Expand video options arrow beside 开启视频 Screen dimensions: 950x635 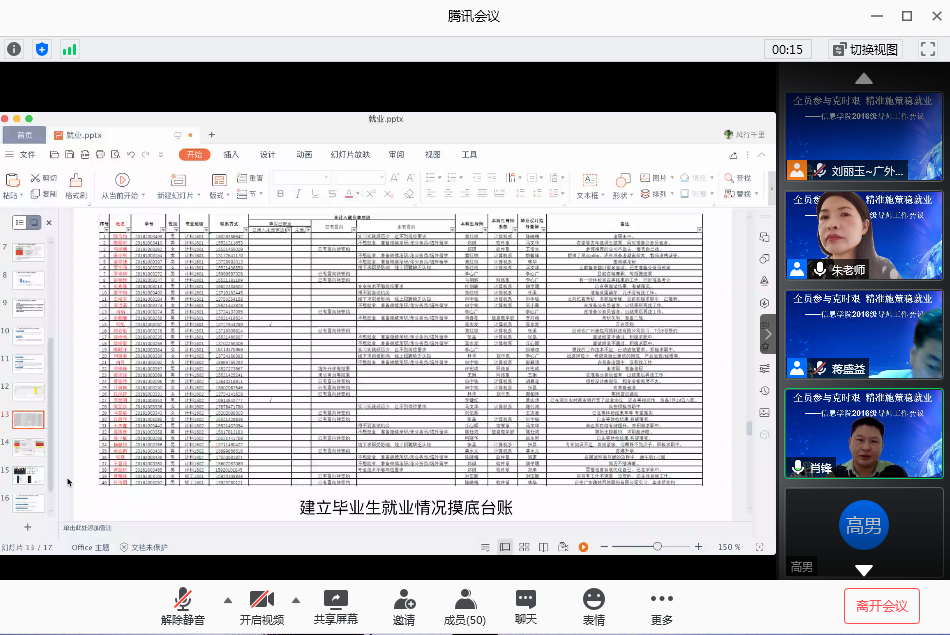pos(295,600)
